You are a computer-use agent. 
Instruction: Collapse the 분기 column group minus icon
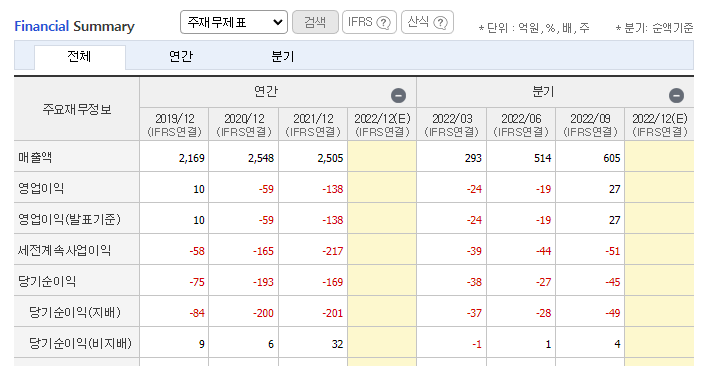click(676, 95)
